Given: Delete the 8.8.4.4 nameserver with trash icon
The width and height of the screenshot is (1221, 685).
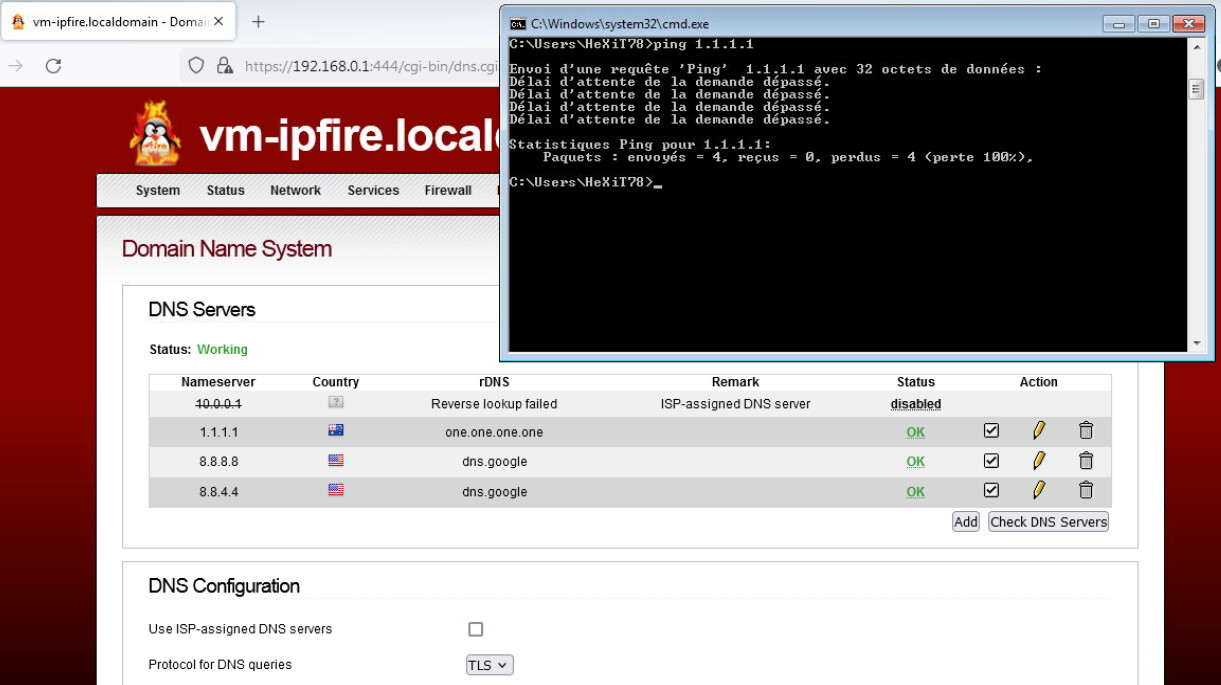Looking at the screenshot, I should pos(1086,490).
